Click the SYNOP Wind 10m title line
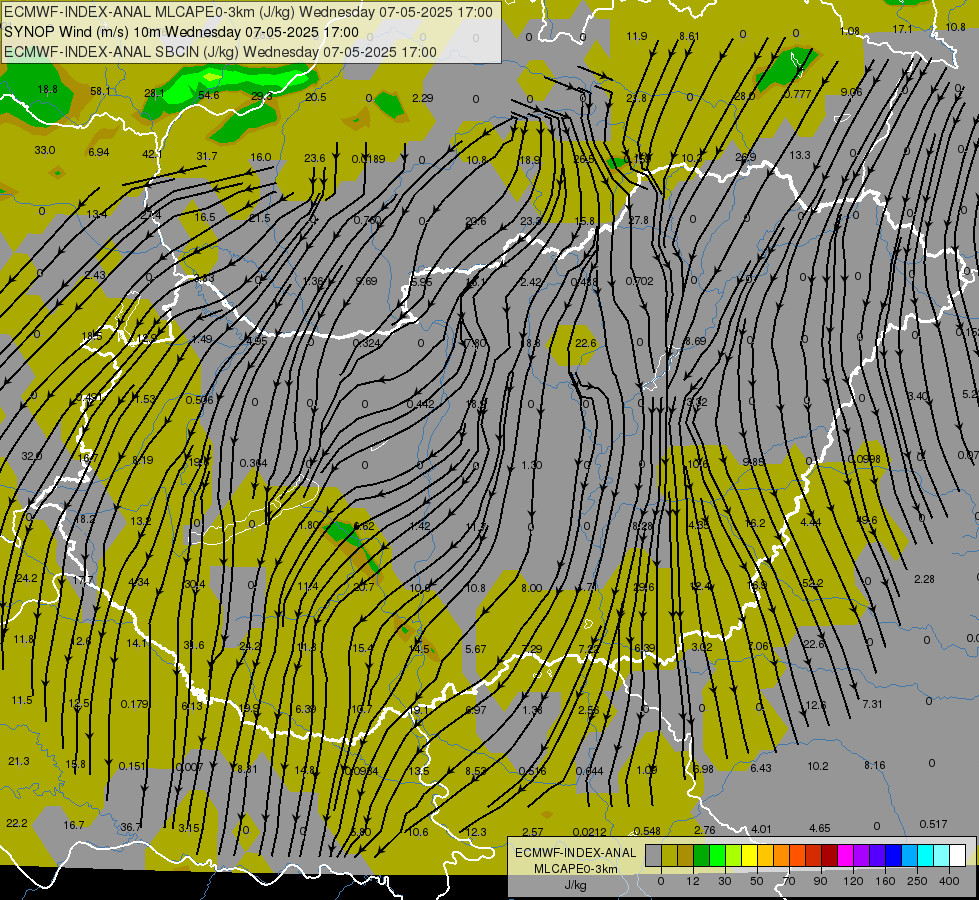979x900 pixels. coord(181,32)
